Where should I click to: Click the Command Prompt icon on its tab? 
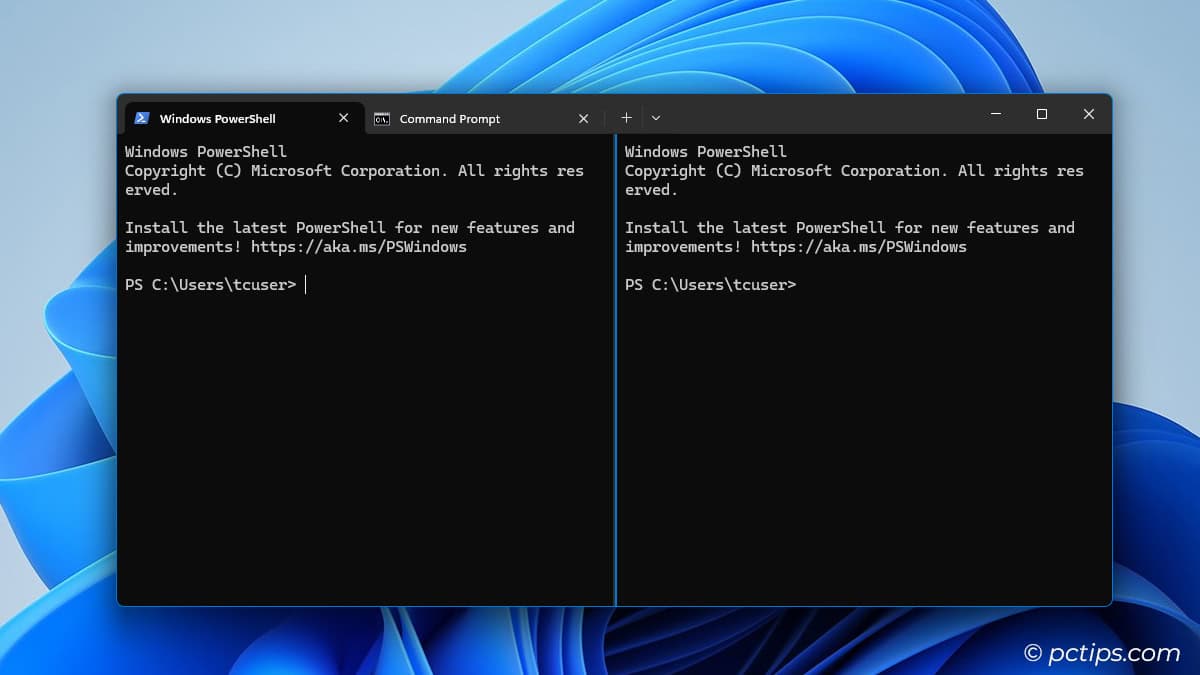[x=382, y=118]
